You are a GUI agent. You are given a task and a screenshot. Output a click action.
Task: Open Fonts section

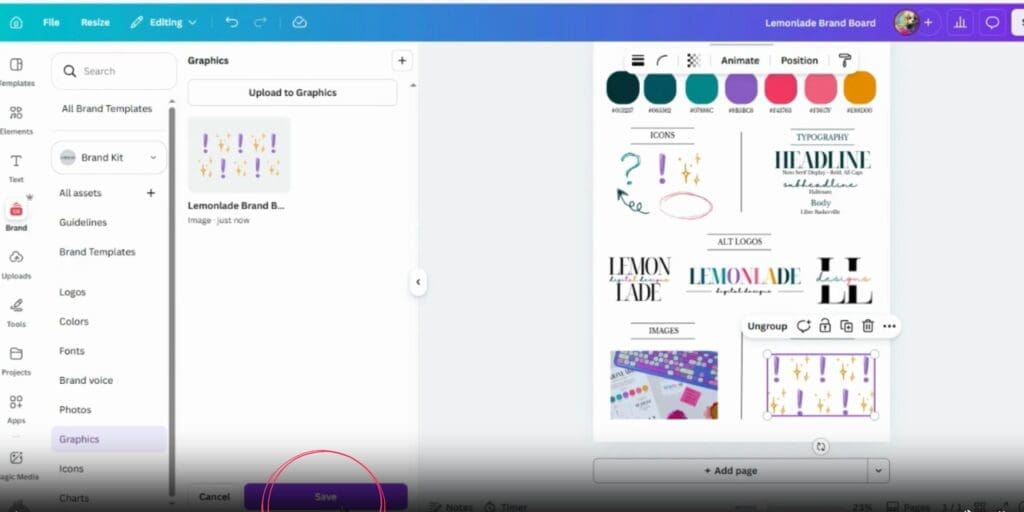tap(72, 351)
